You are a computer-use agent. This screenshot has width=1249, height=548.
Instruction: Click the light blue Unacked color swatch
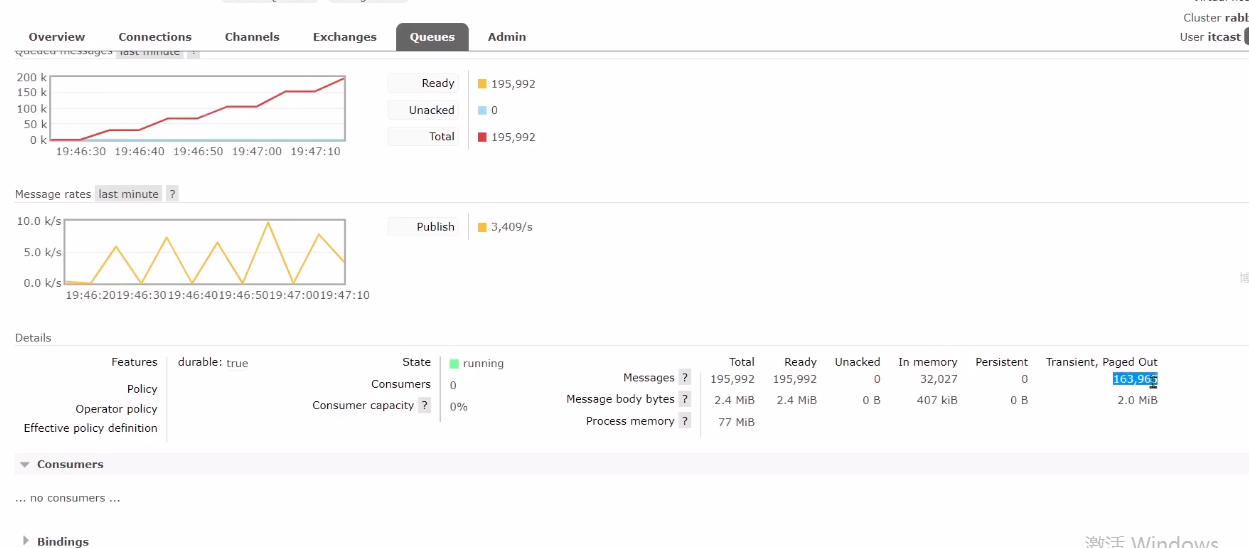point(482,110)
